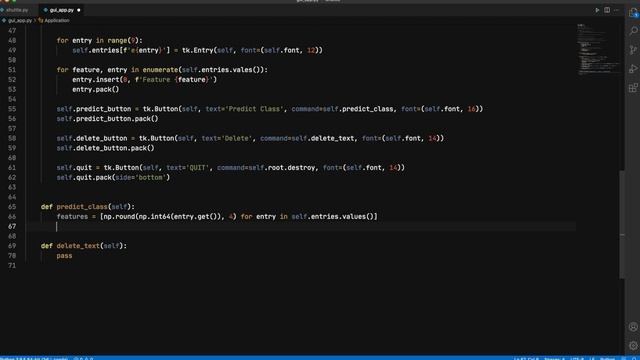
Task: Run the Python file with the play icon
Action: pos(597,10)
